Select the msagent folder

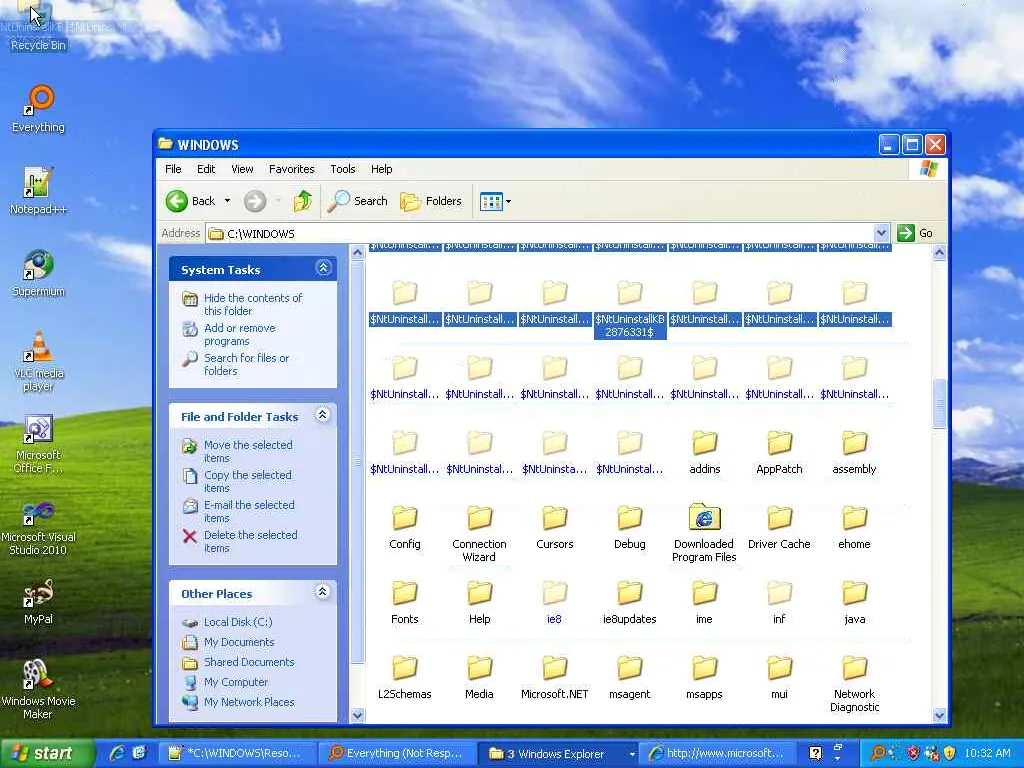point(630,677)
